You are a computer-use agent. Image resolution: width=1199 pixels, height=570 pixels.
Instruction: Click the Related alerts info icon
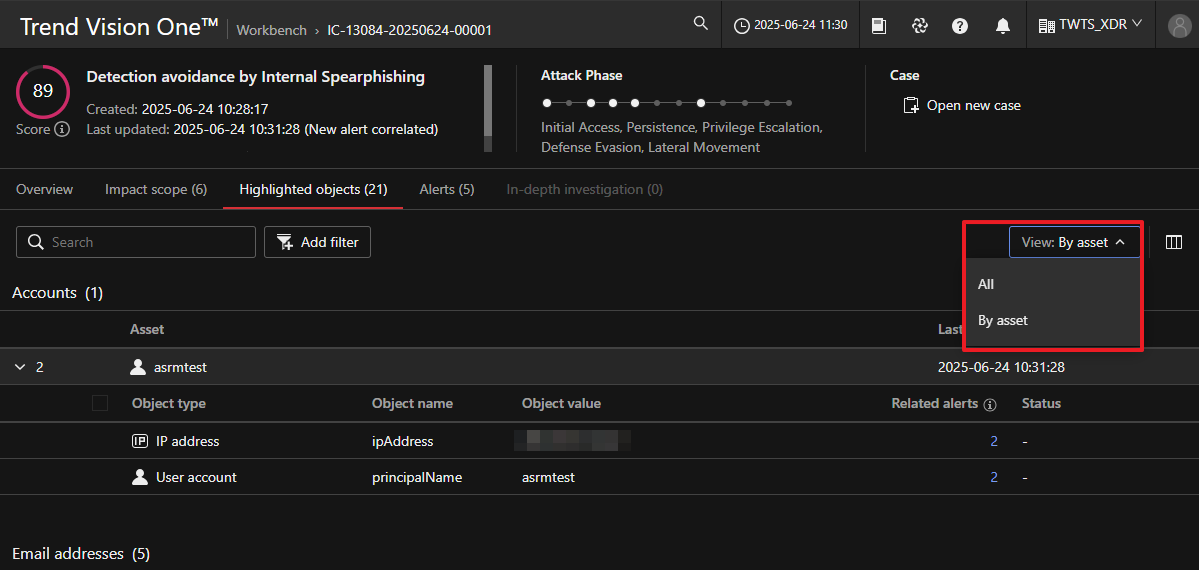[x=990, y=405]
